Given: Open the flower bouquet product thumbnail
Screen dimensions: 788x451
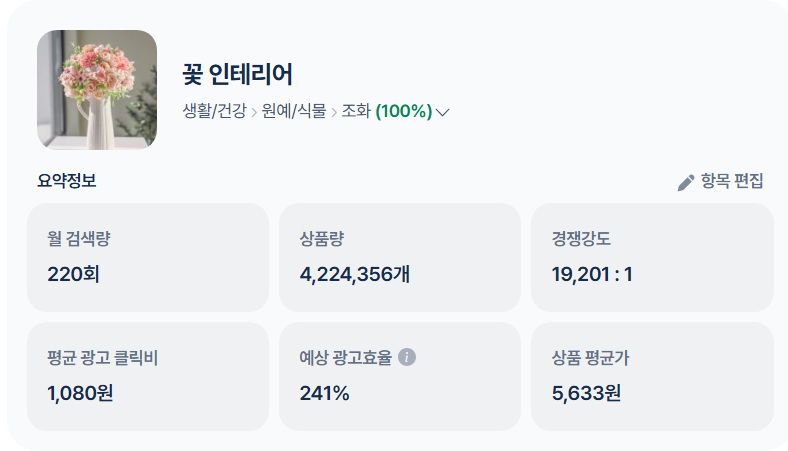Looking at the screenshot, I should pos(97,89).
